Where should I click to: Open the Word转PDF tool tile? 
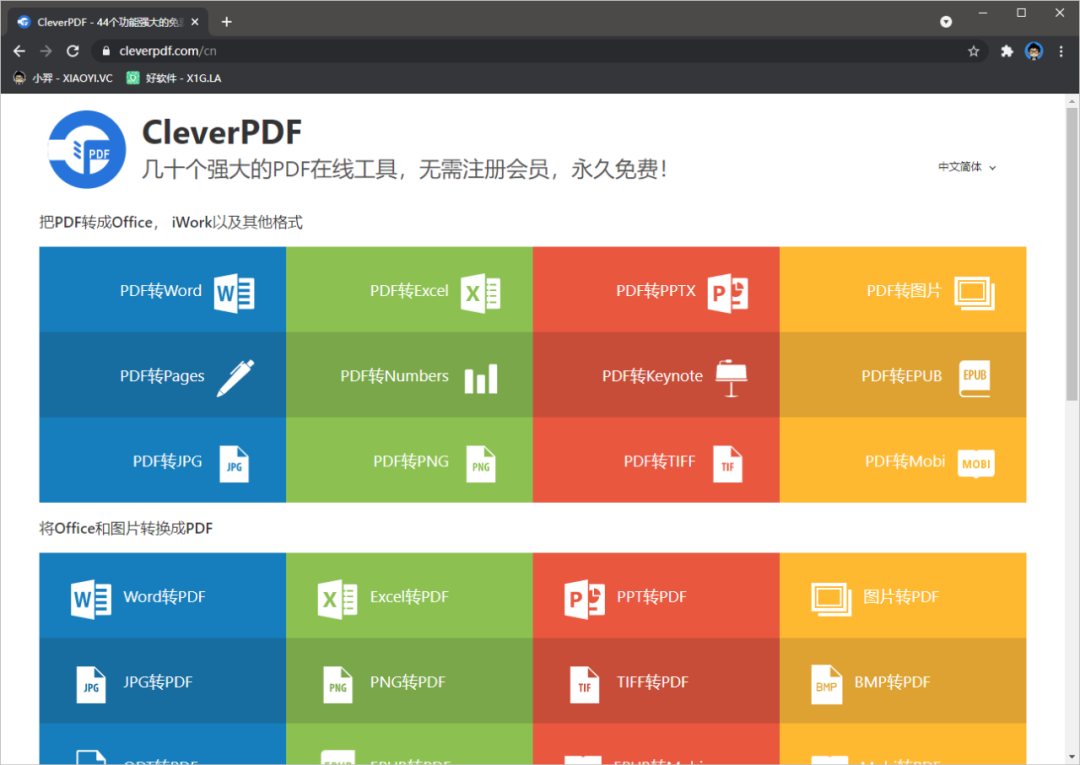point(162,597)
